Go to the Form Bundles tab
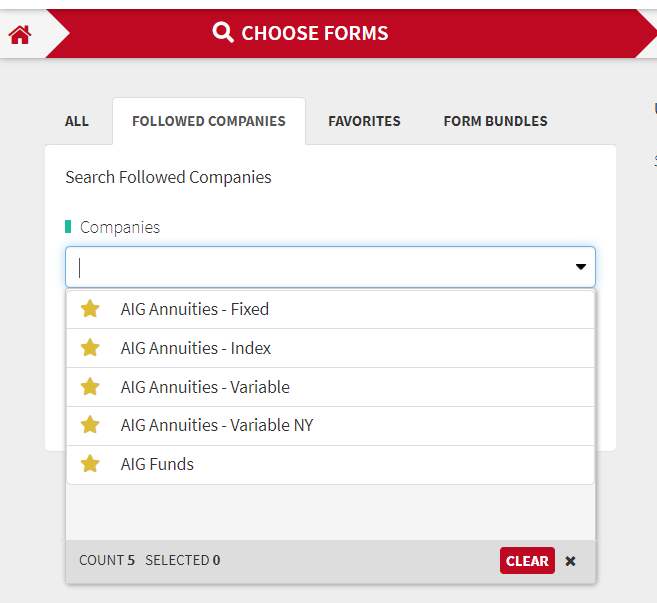This screenshot has width=657, height=603. point(495,121)
